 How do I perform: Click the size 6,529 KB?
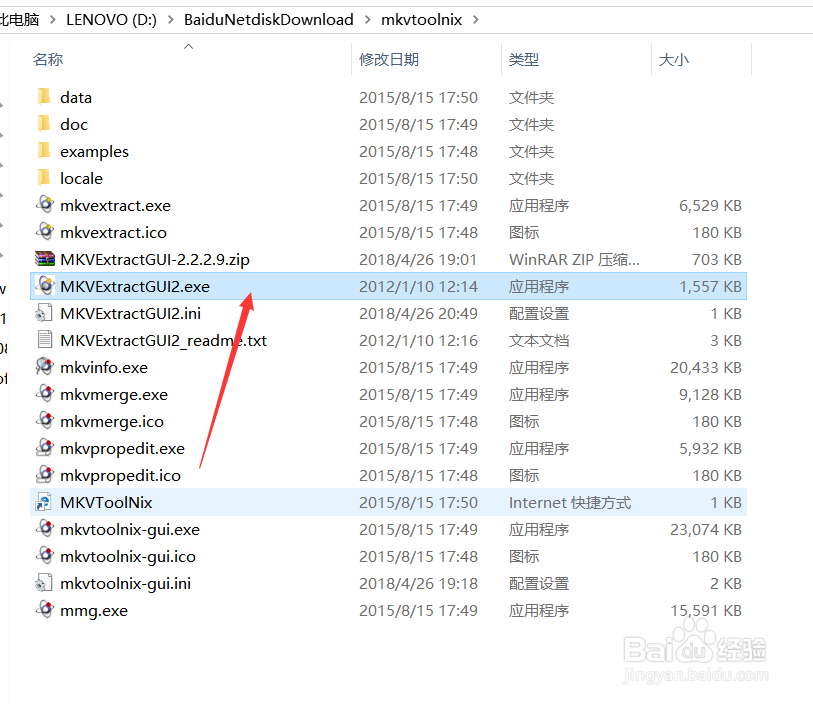click(710, 205)
